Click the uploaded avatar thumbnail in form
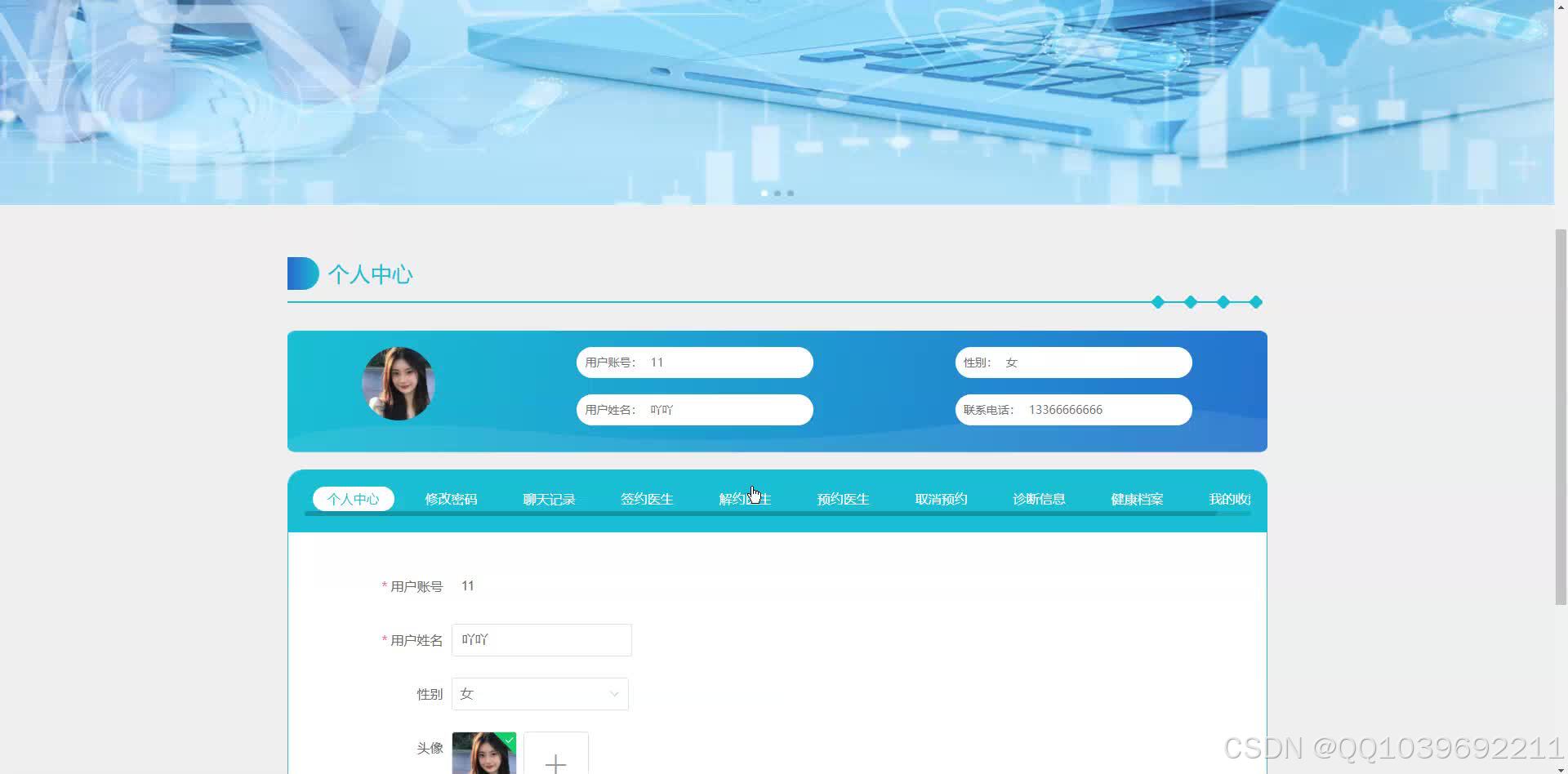Image resolution: width=1568 pixels, height=774 pixels. point(483,754)
